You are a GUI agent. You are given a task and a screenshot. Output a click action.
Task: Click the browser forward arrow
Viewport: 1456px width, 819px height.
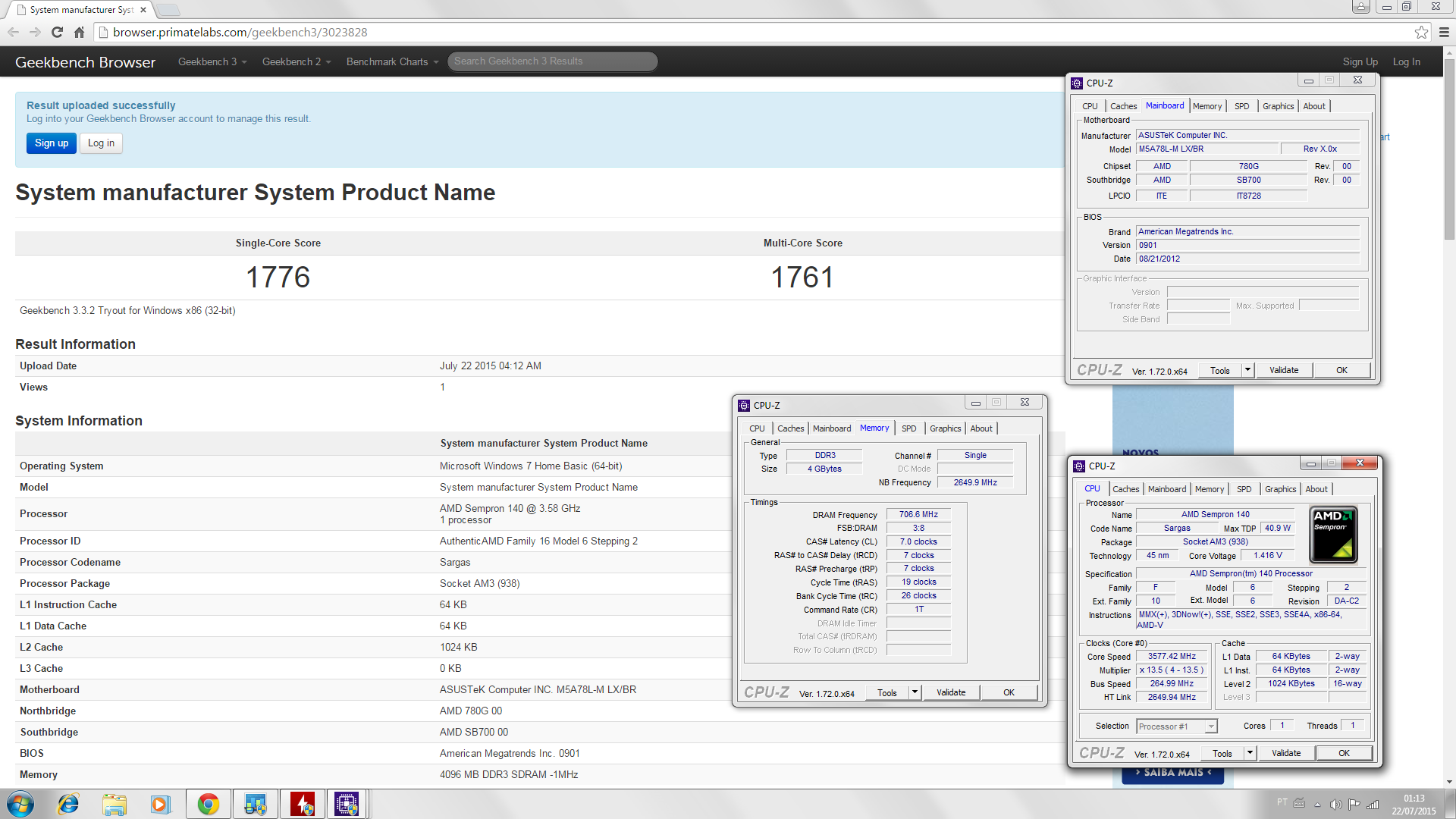click(x=35, y=32)
